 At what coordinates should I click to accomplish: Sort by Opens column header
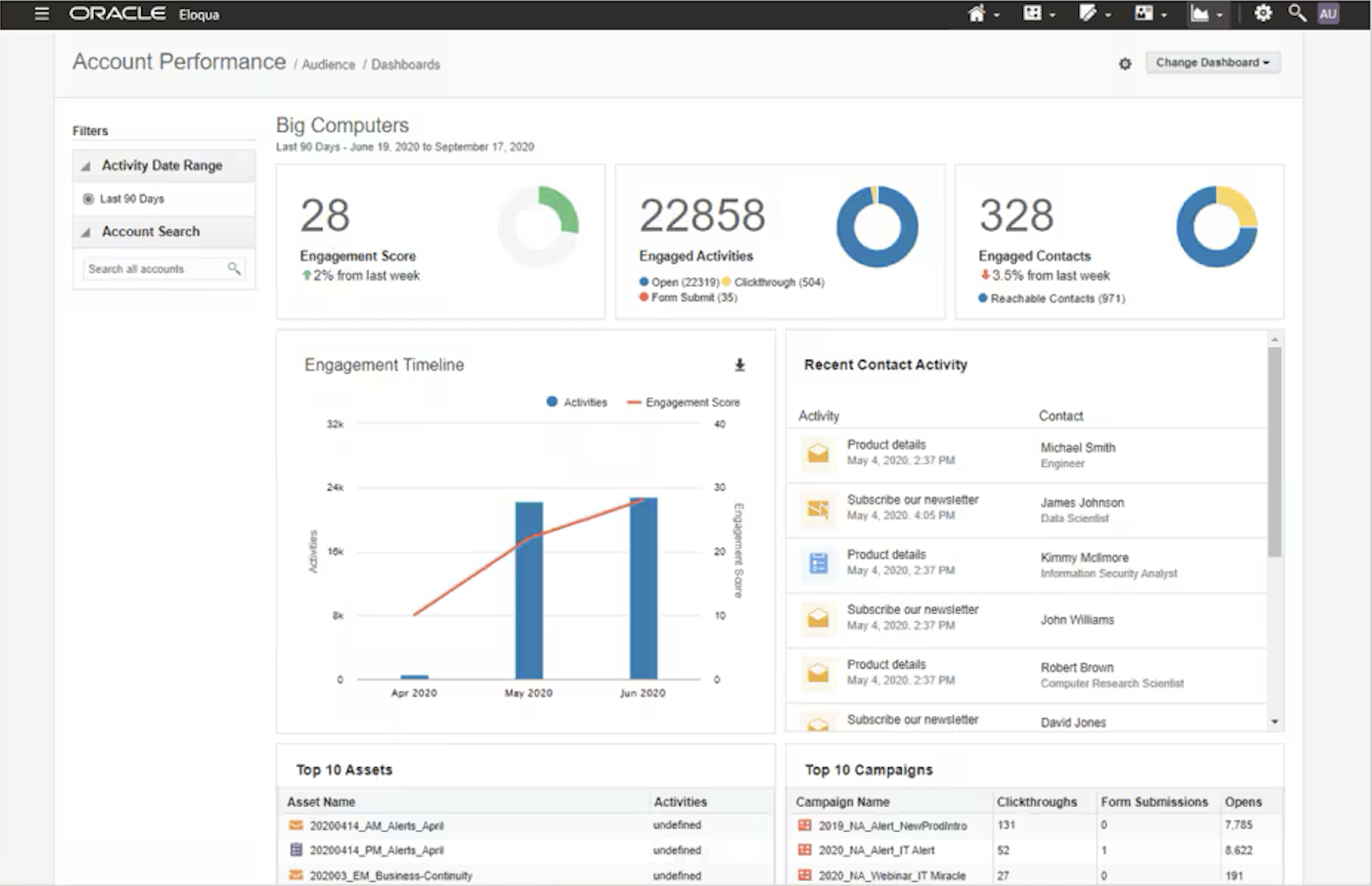[x=1243, y=802]
